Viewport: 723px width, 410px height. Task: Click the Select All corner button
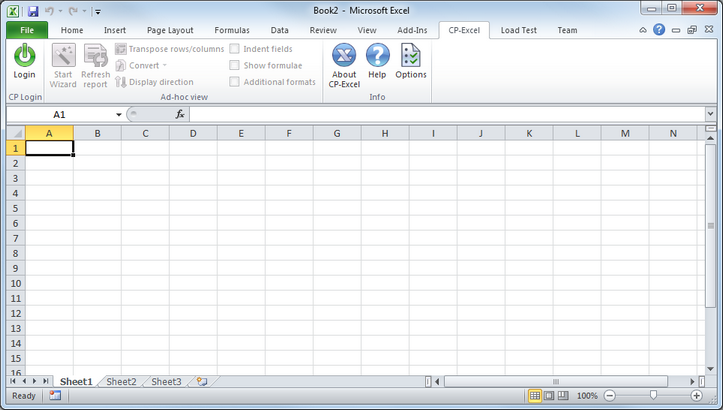click(16, 133)
